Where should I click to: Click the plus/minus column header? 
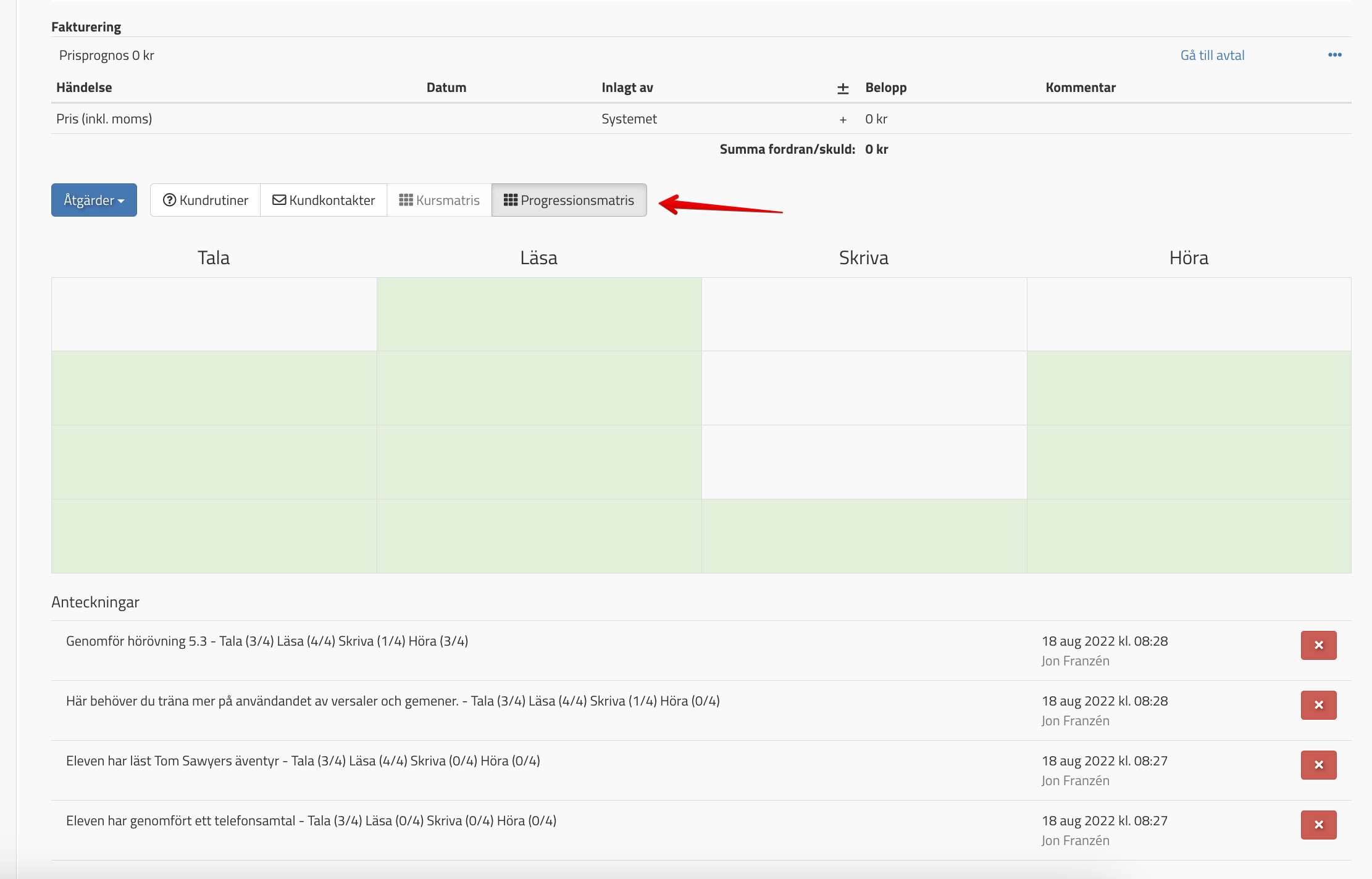(x=843, y=88)
